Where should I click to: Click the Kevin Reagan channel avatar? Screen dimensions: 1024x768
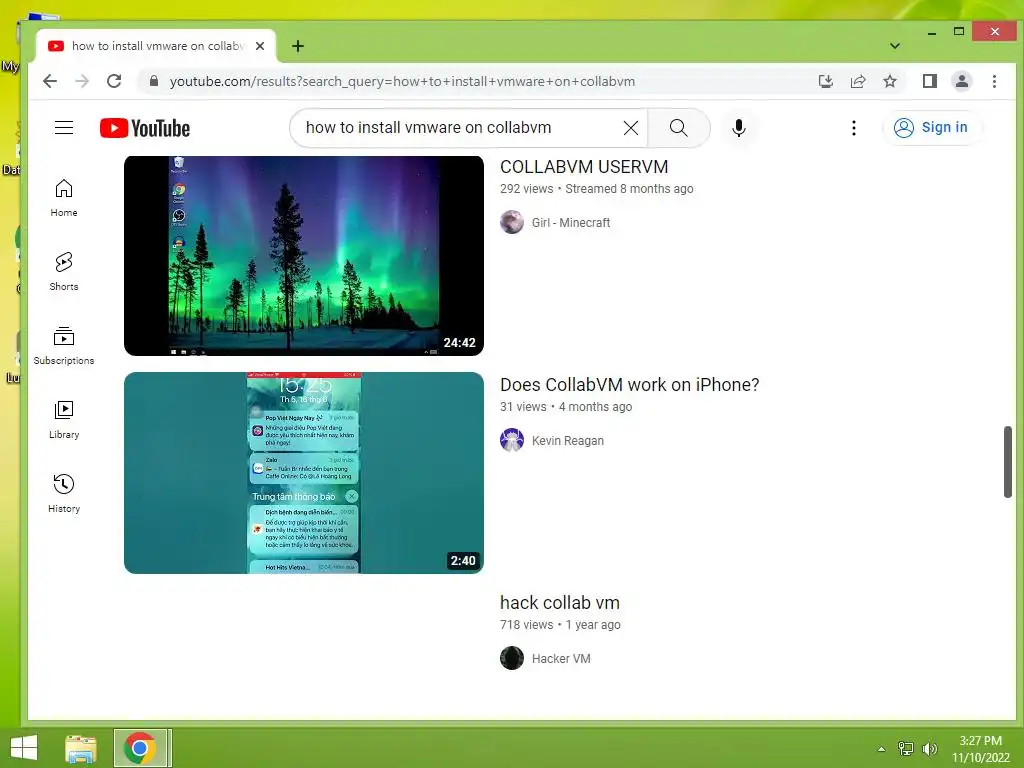(x=512, y=440)
